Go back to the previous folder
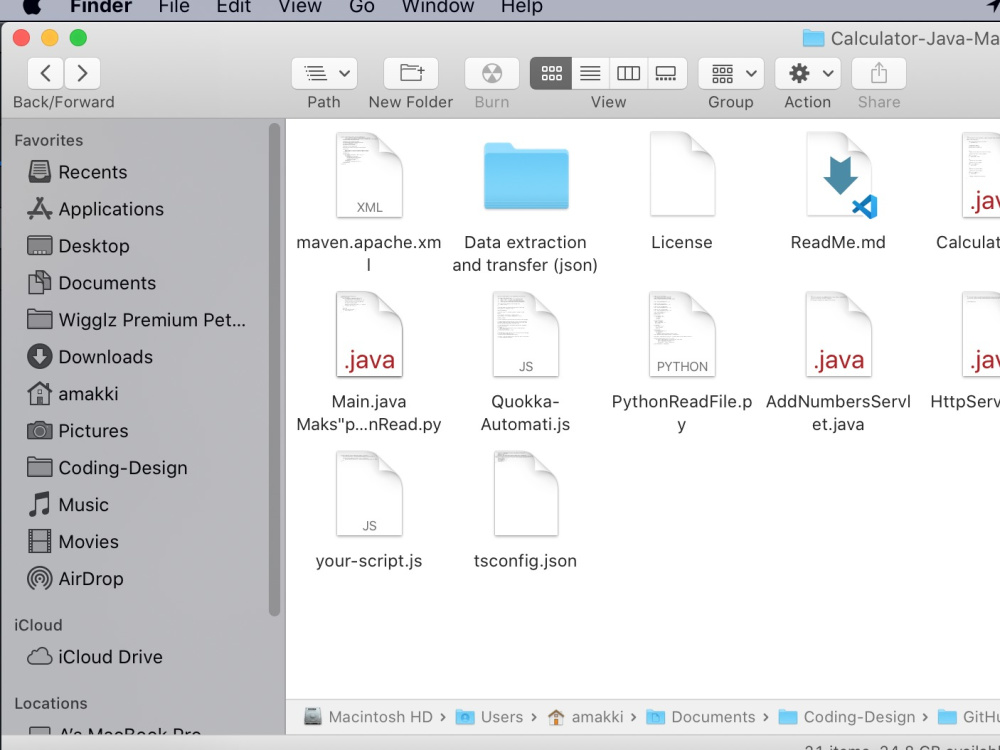1000x750 pixels. 45,73
